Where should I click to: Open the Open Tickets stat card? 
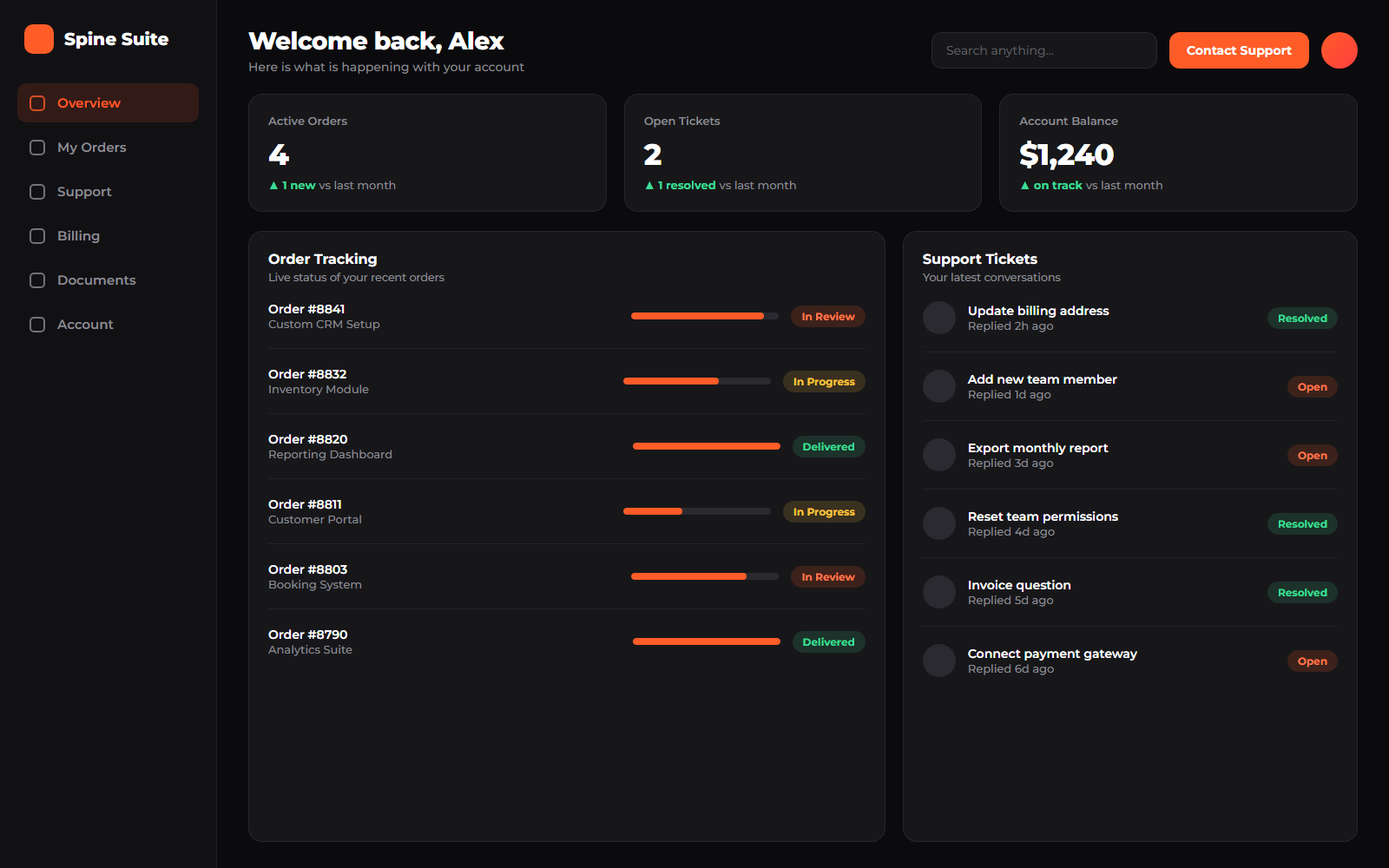tap(803, 153)
